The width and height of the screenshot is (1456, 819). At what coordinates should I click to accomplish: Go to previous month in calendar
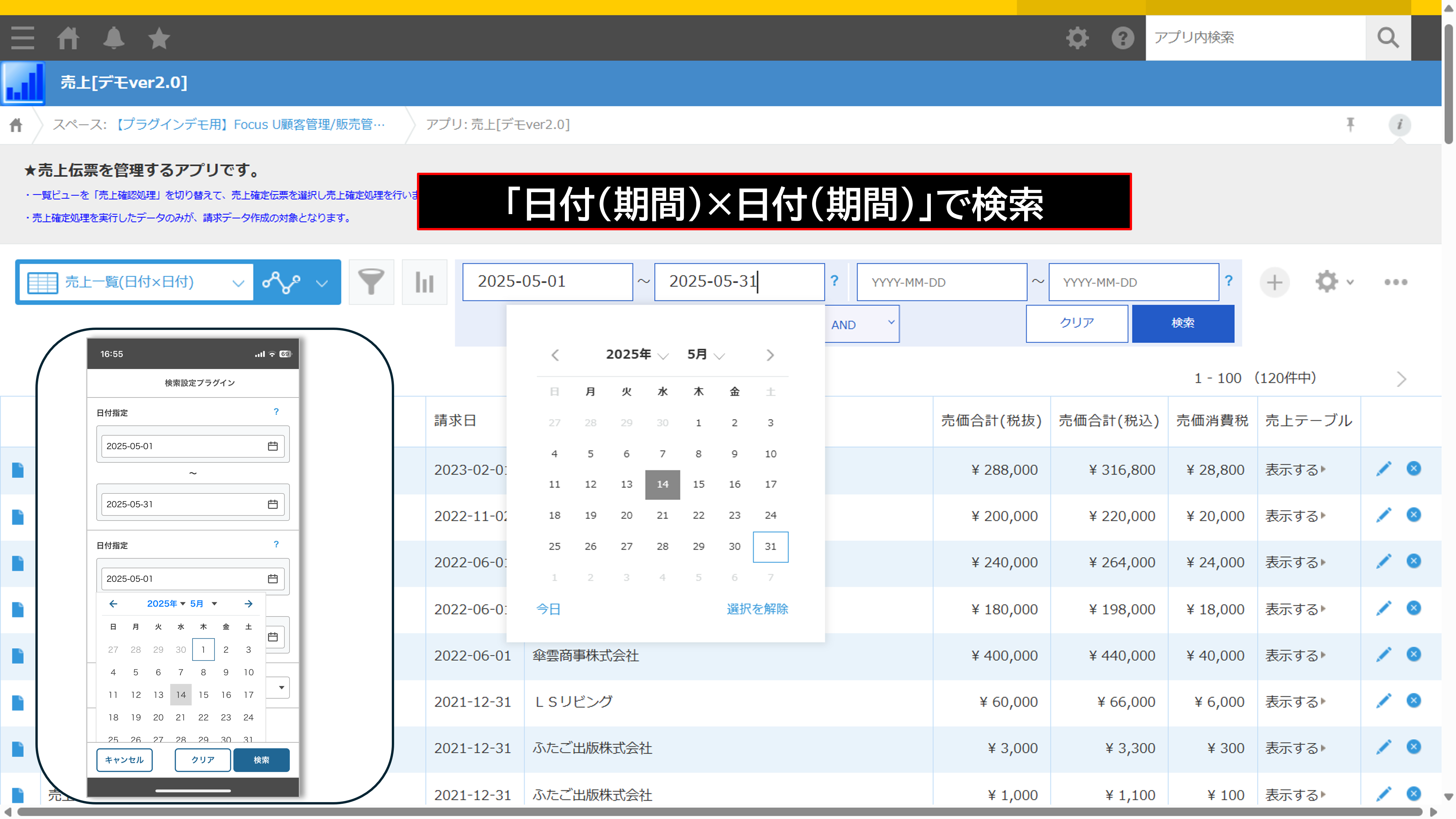555,355
